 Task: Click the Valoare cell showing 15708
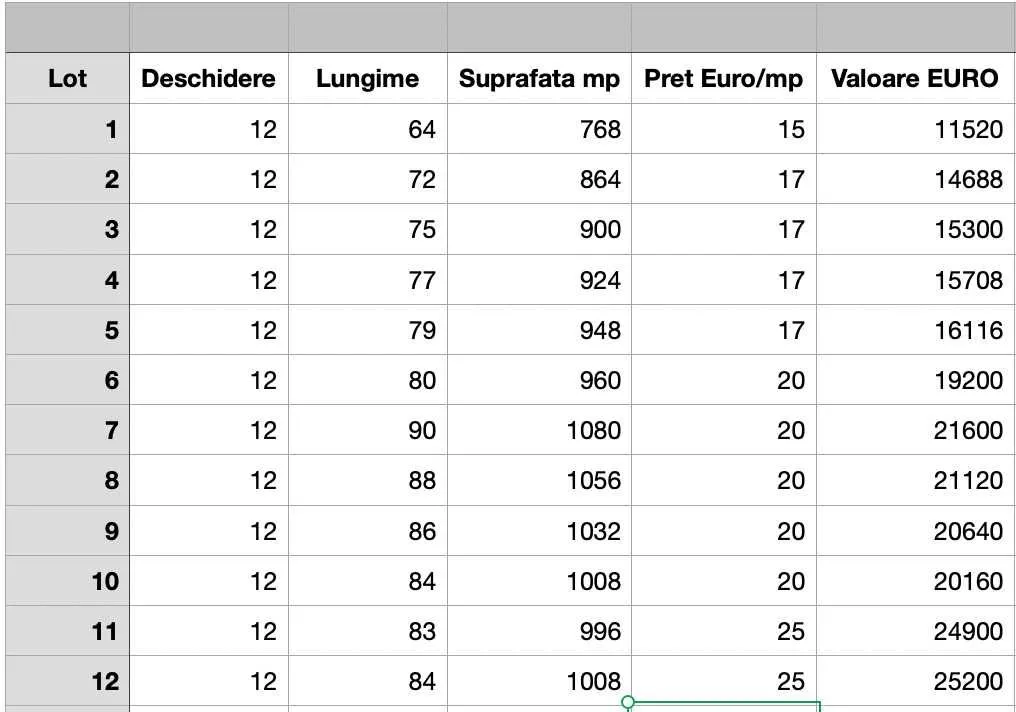point(916,280)
